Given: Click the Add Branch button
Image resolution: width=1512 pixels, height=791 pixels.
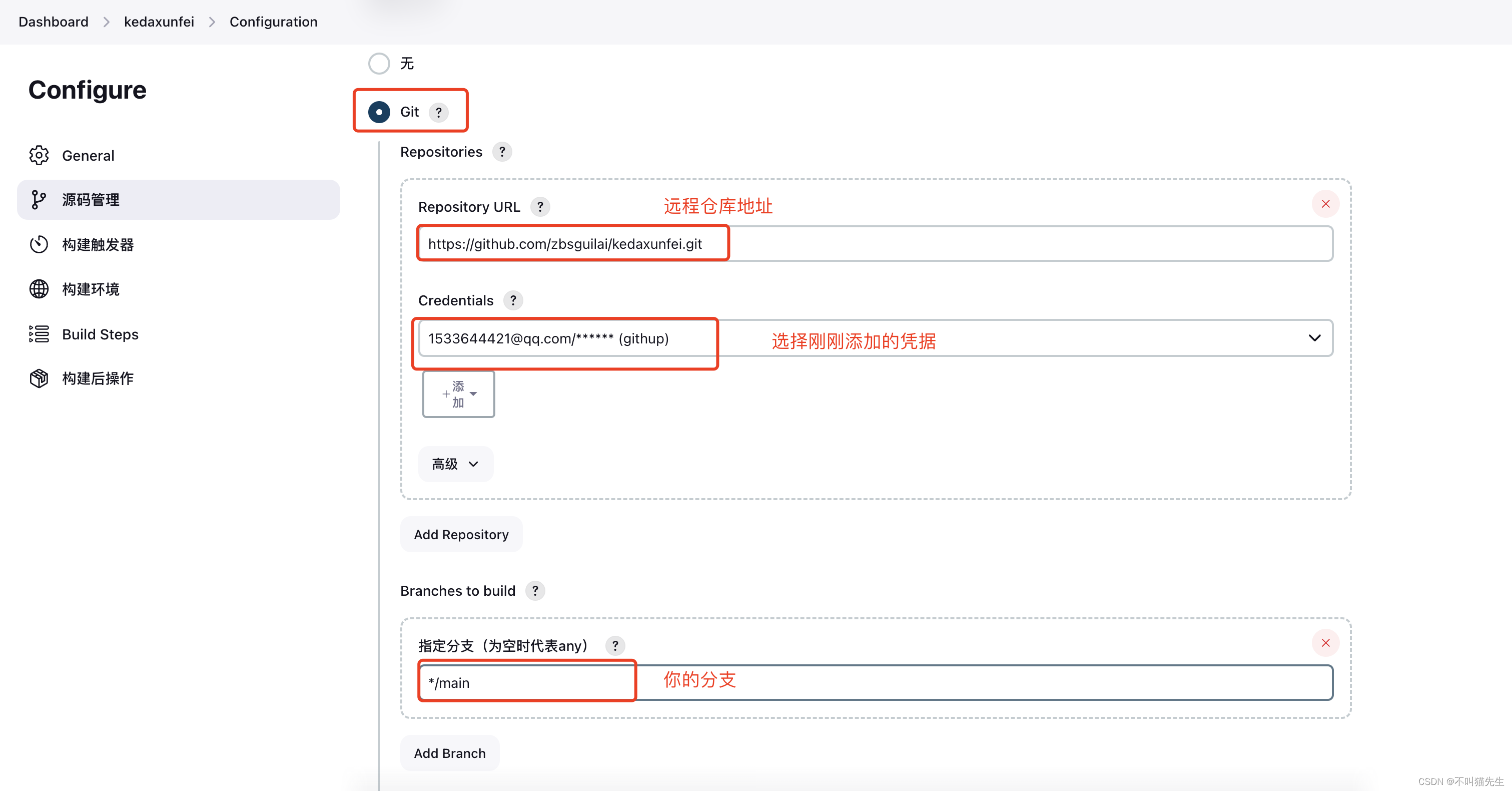Looking at the screenshot, I should pos(449,752).
